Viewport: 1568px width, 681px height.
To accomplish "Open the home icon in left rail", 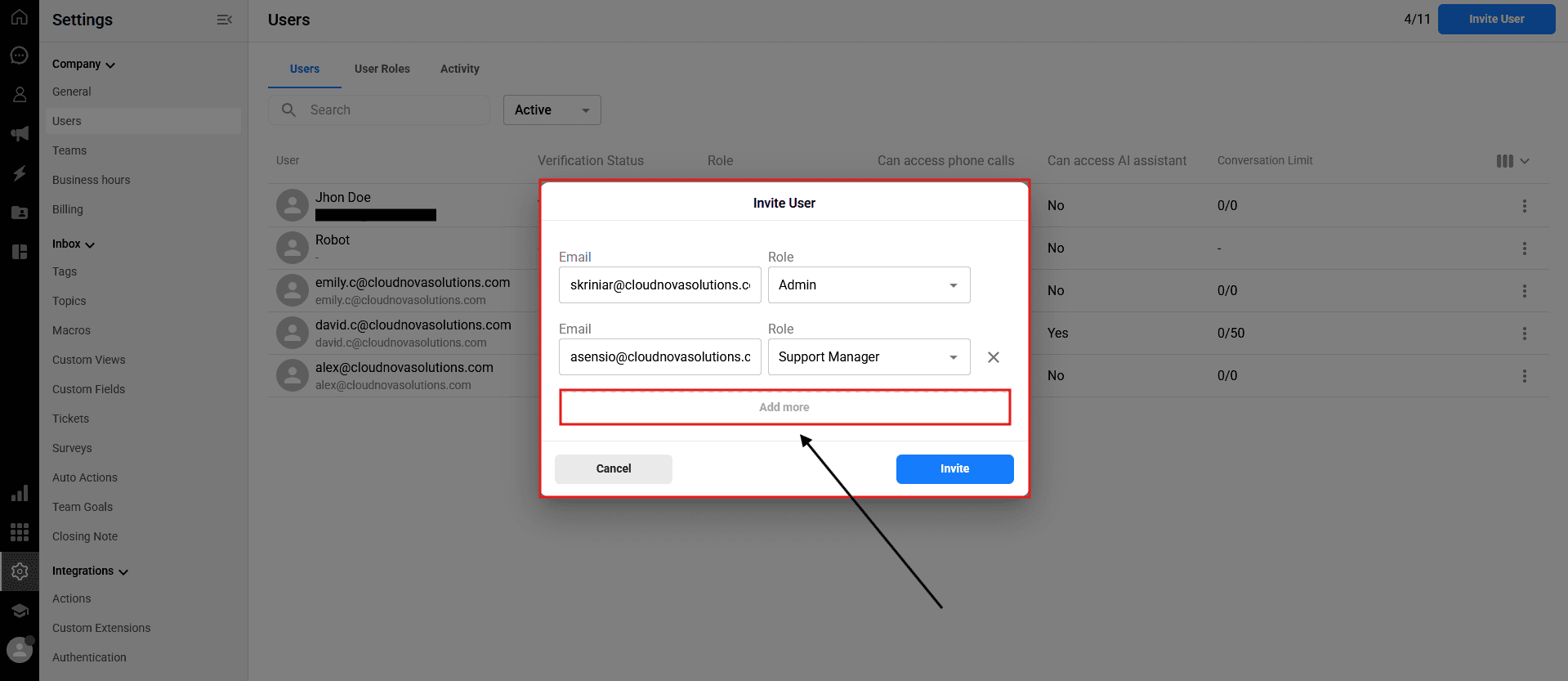I will click(x=20, y=16).
